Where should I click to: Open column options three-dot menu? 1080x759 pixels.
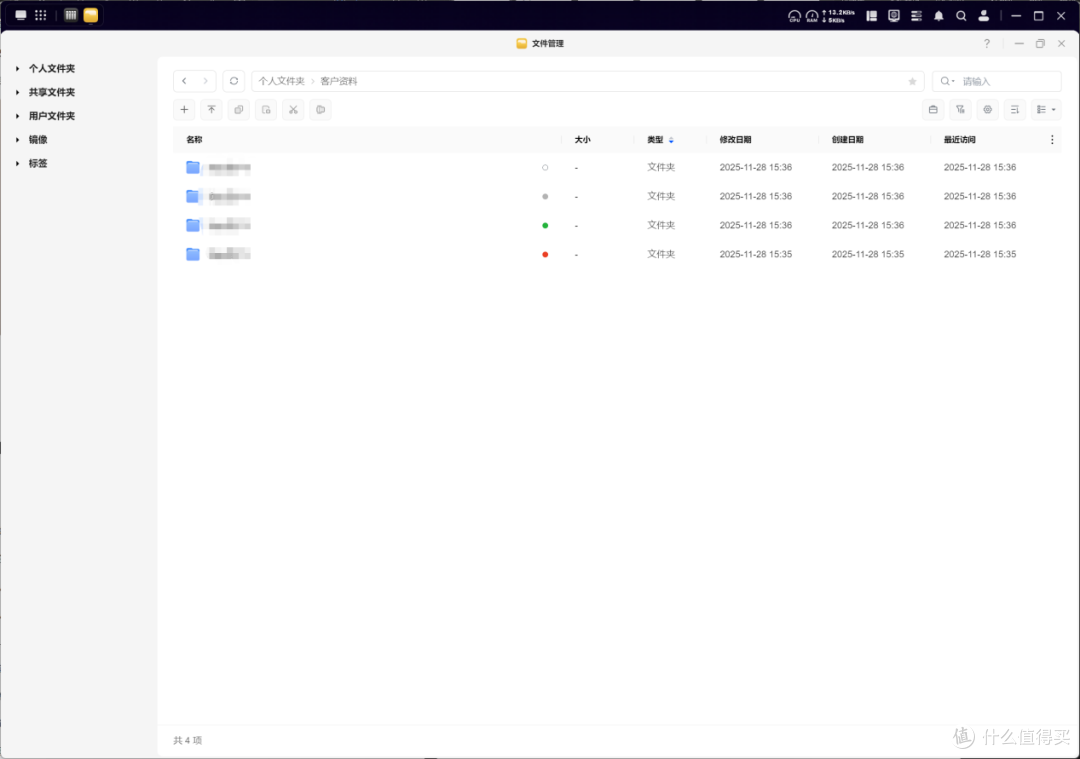(1052, 140)
